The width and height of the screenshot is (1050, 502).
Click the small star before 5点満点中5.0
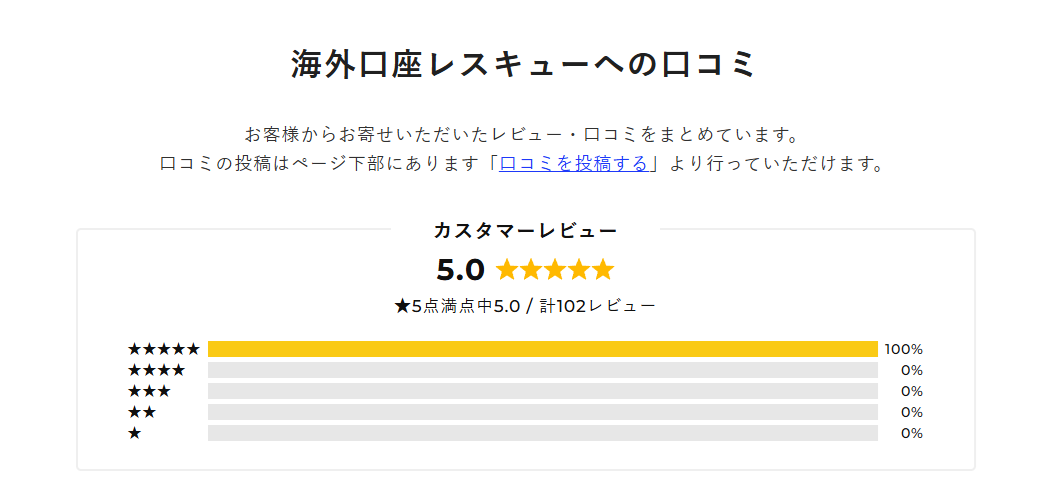pos(402,307)
